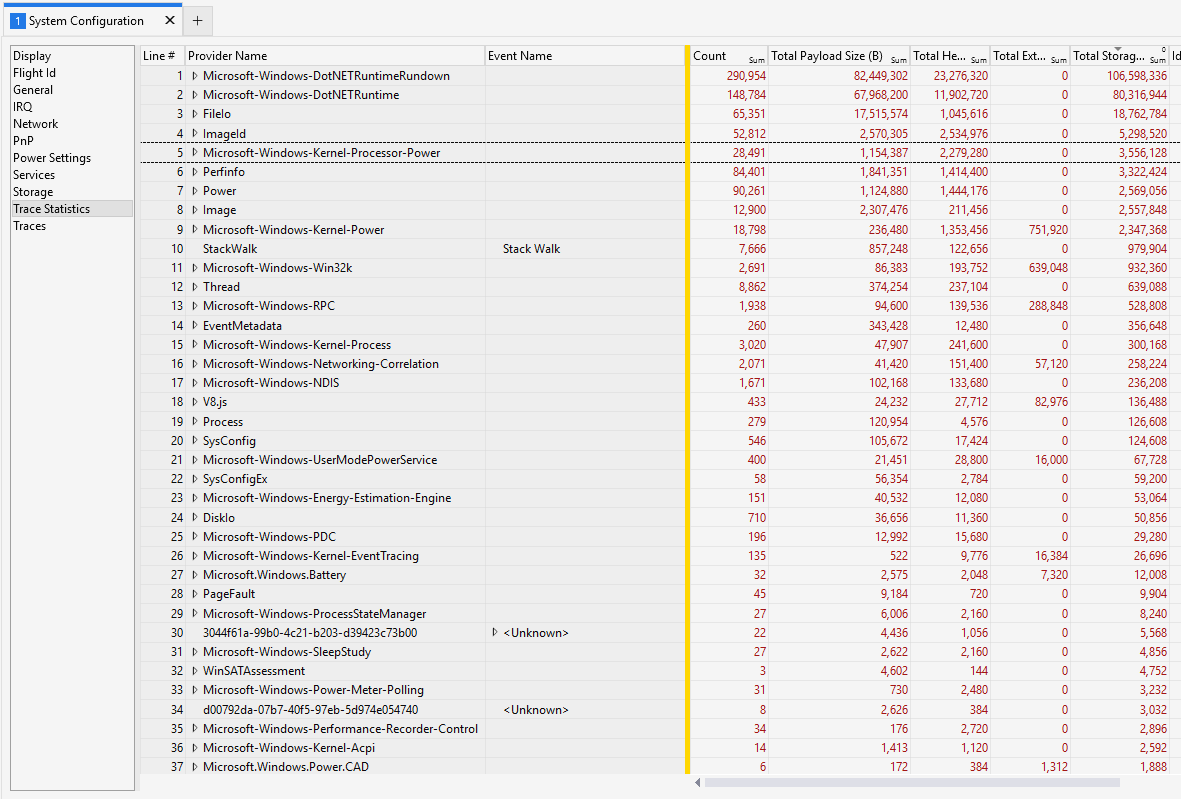
Task: Click payload size value 82,449,302
Action: pos(880,76)
